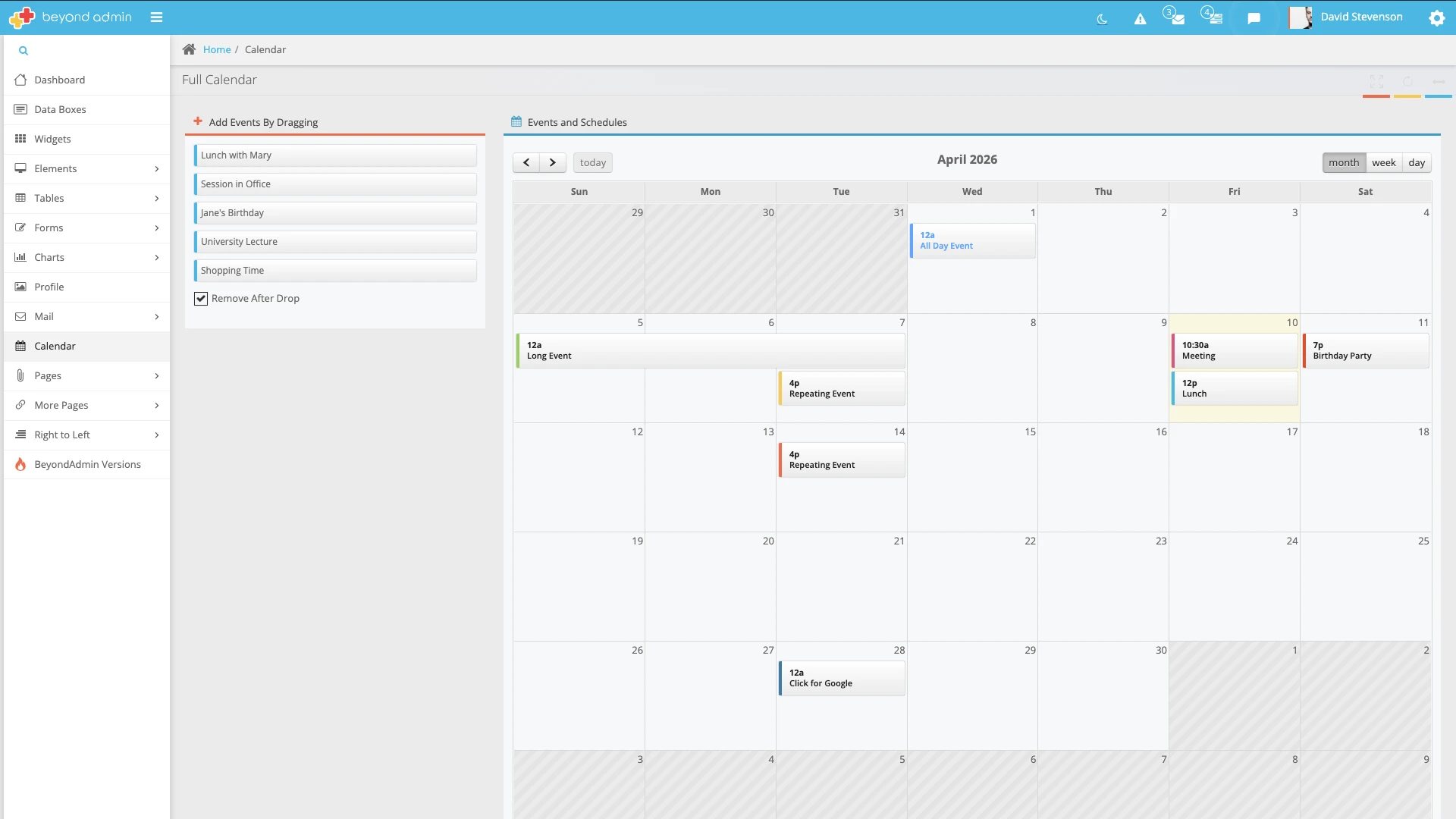
Task: Open David Stevenson's avatar picture
Action: point(1301,17)
